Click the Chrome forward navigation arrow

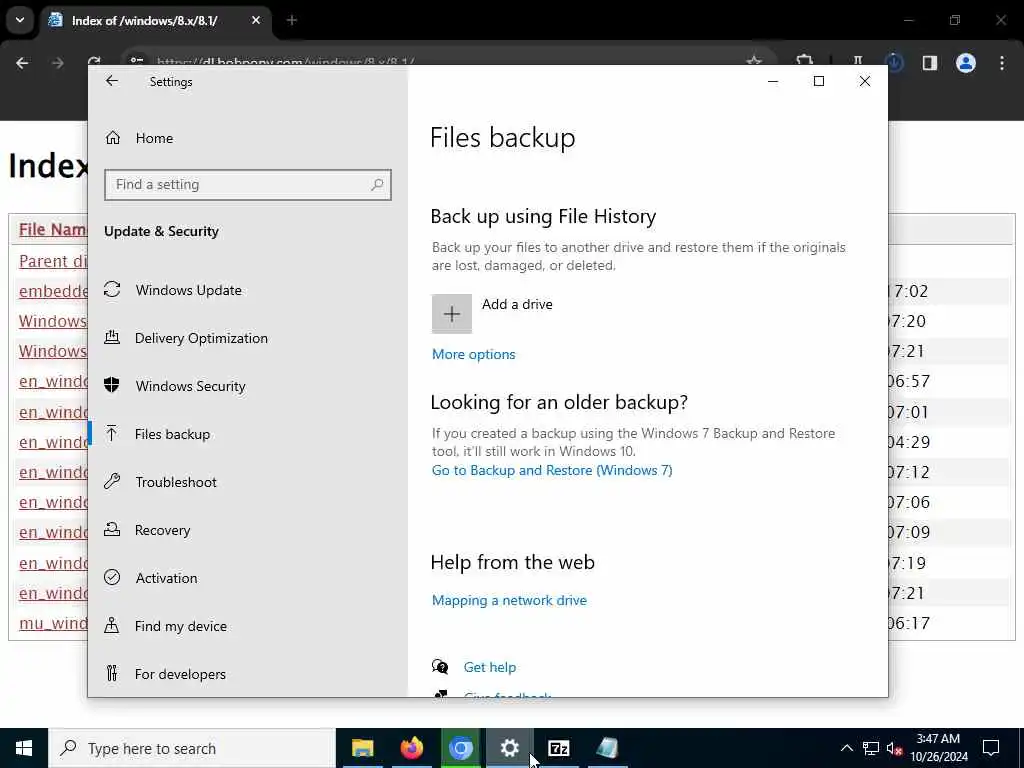pyautogui.click(x=57, y=63)
